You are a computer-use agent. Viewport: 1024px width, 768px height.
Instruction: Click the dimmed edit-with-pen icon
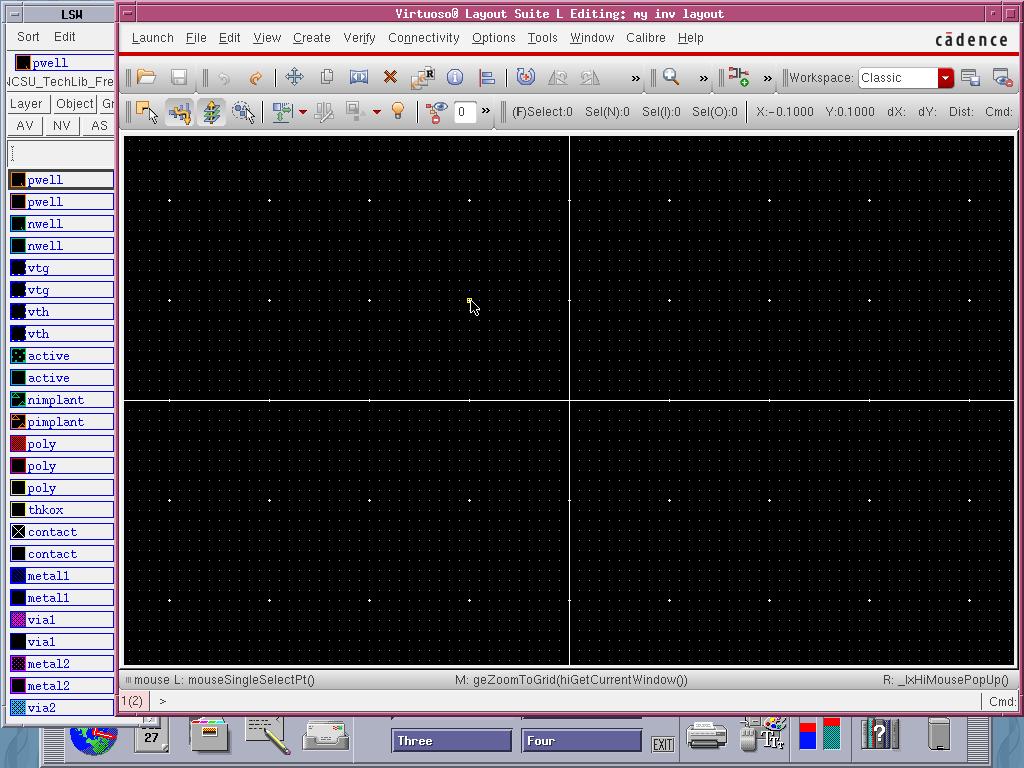click(324, 112)
